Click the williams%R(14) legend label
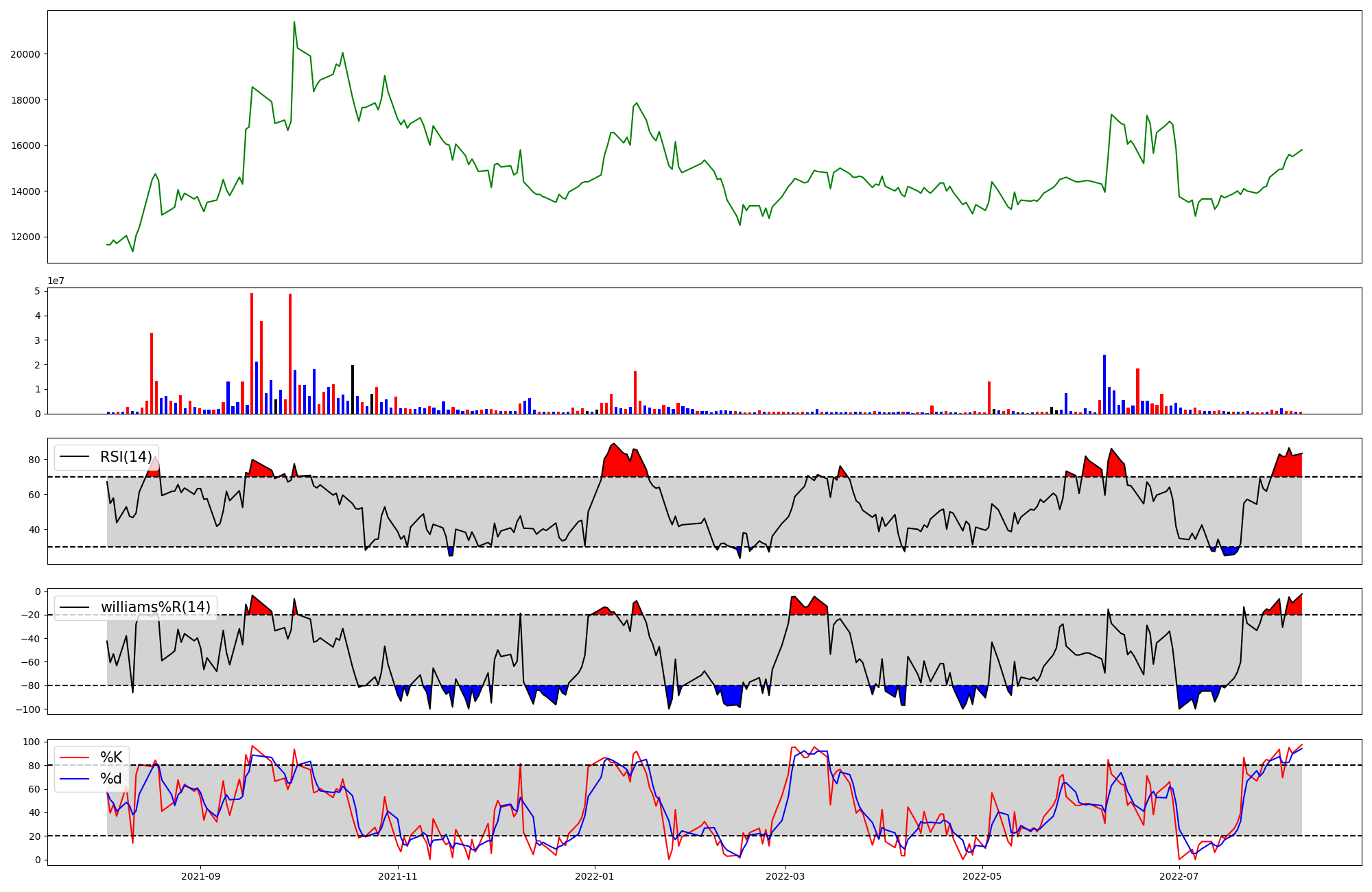1372x892 pixels. [x=155, y=607]
